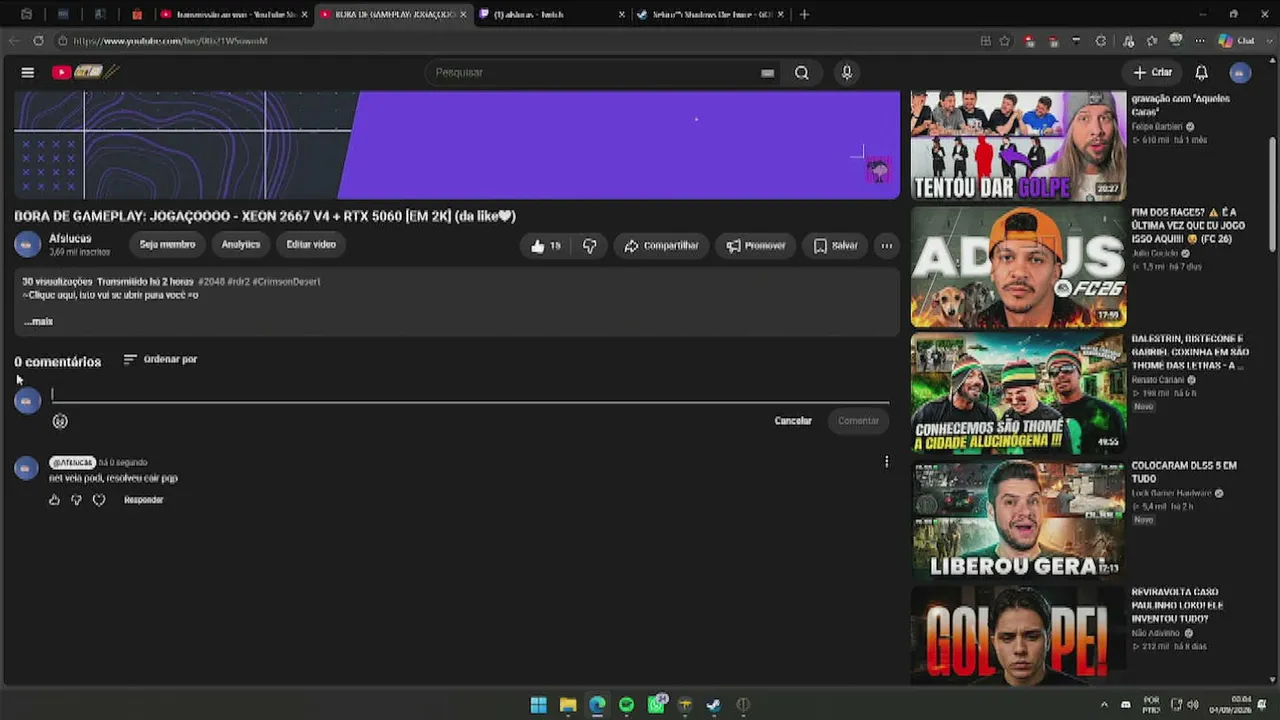The height and width of the screenshot is (720, 1280).
Task: Open File Explorer from the taskbar
Action: pyautogui.click(x=568, y=705)
